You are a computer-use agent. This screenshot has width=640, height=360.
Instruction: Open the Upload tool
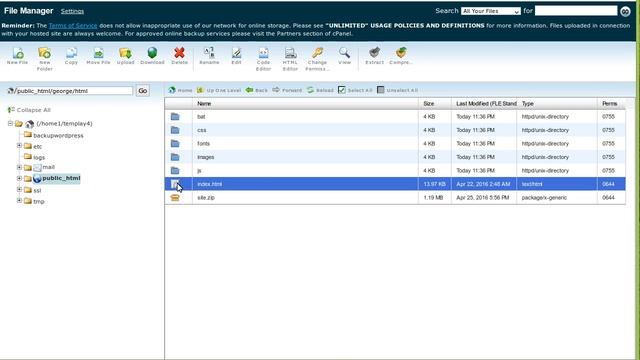point(125,56)
